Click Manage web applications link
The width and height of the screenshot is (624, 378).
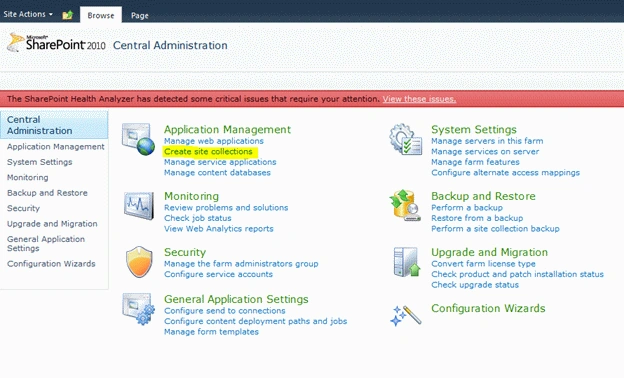coord(214,141)
